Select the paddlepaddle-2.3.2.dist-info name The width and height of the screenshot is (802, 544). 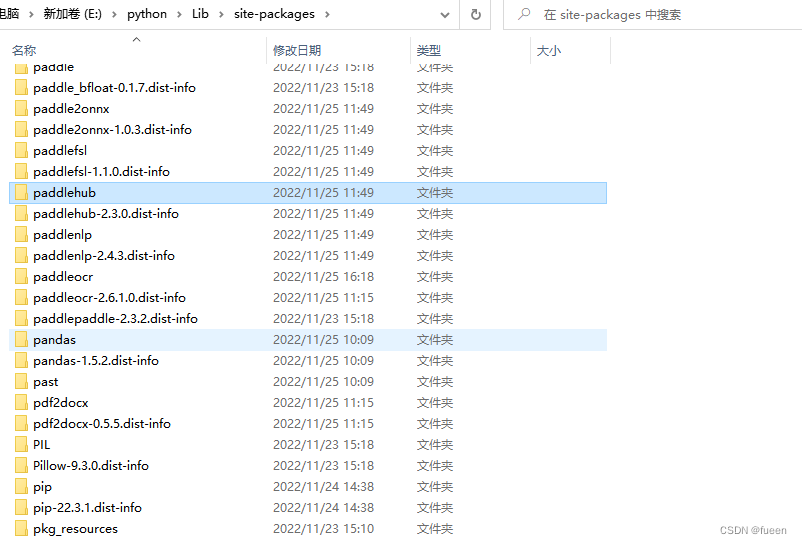pos(115,319)
